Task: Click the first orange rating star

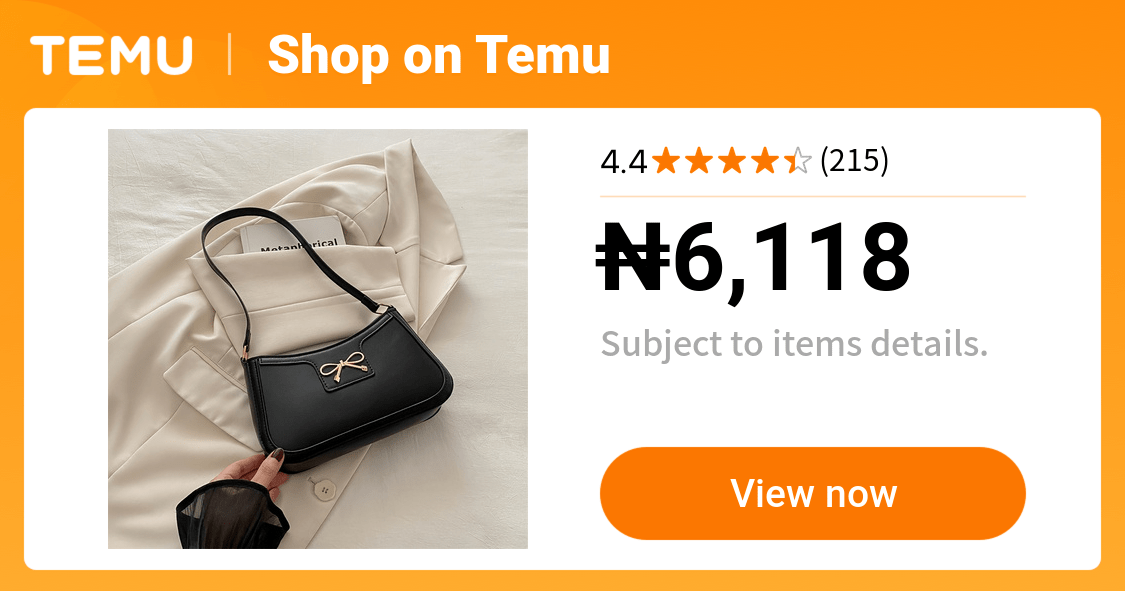Action: pyautogui.click(x=666, y=161)
